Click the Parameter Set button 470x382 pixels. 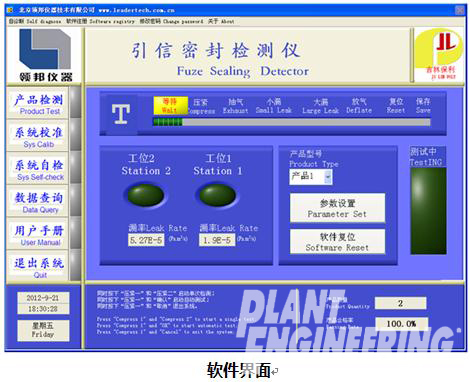pos(337,208)
